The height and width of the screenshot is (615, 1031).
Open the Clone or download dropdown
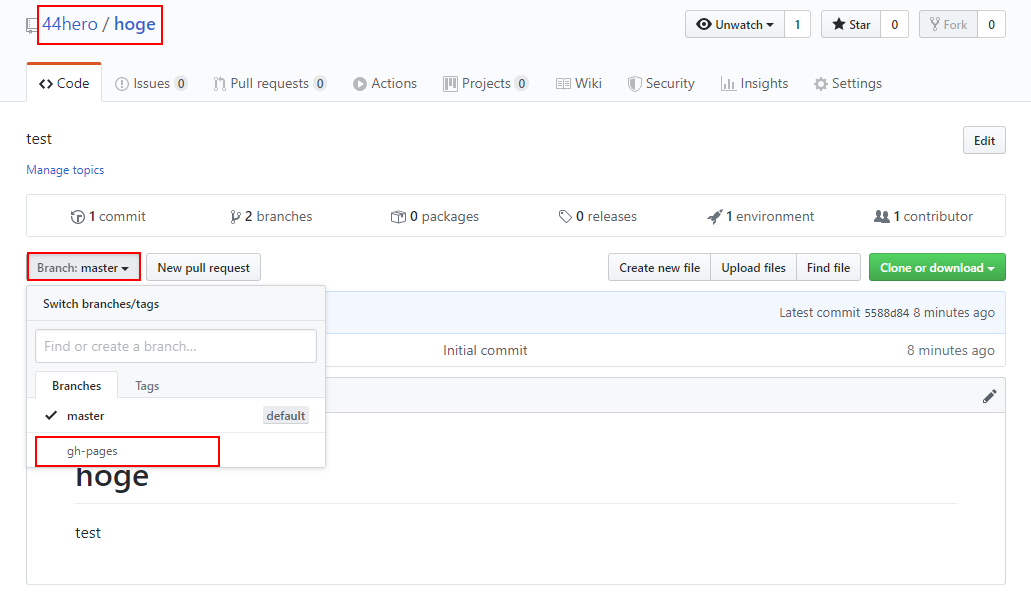coord(937,267)
